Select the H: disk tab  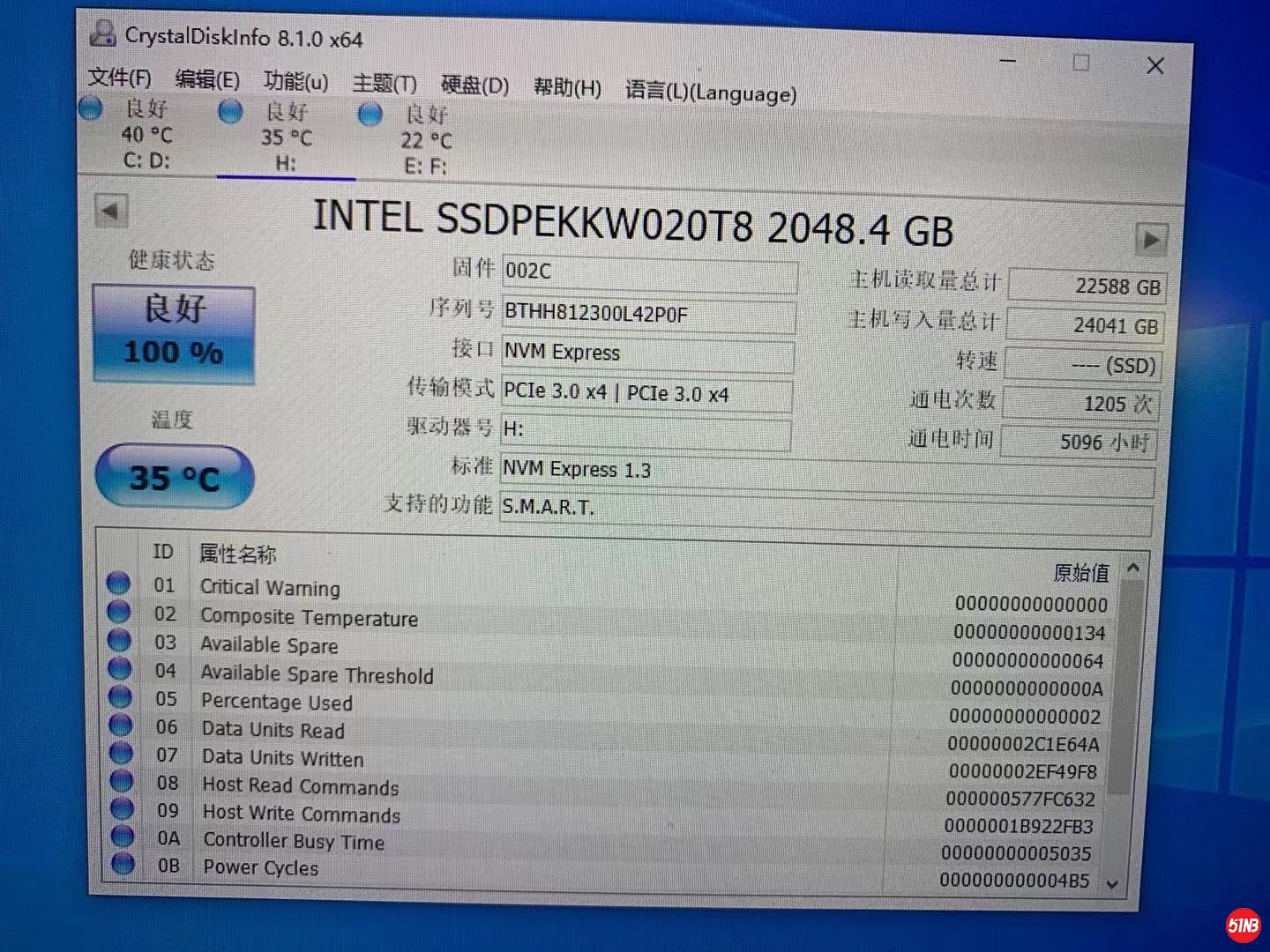click(287, 138)
